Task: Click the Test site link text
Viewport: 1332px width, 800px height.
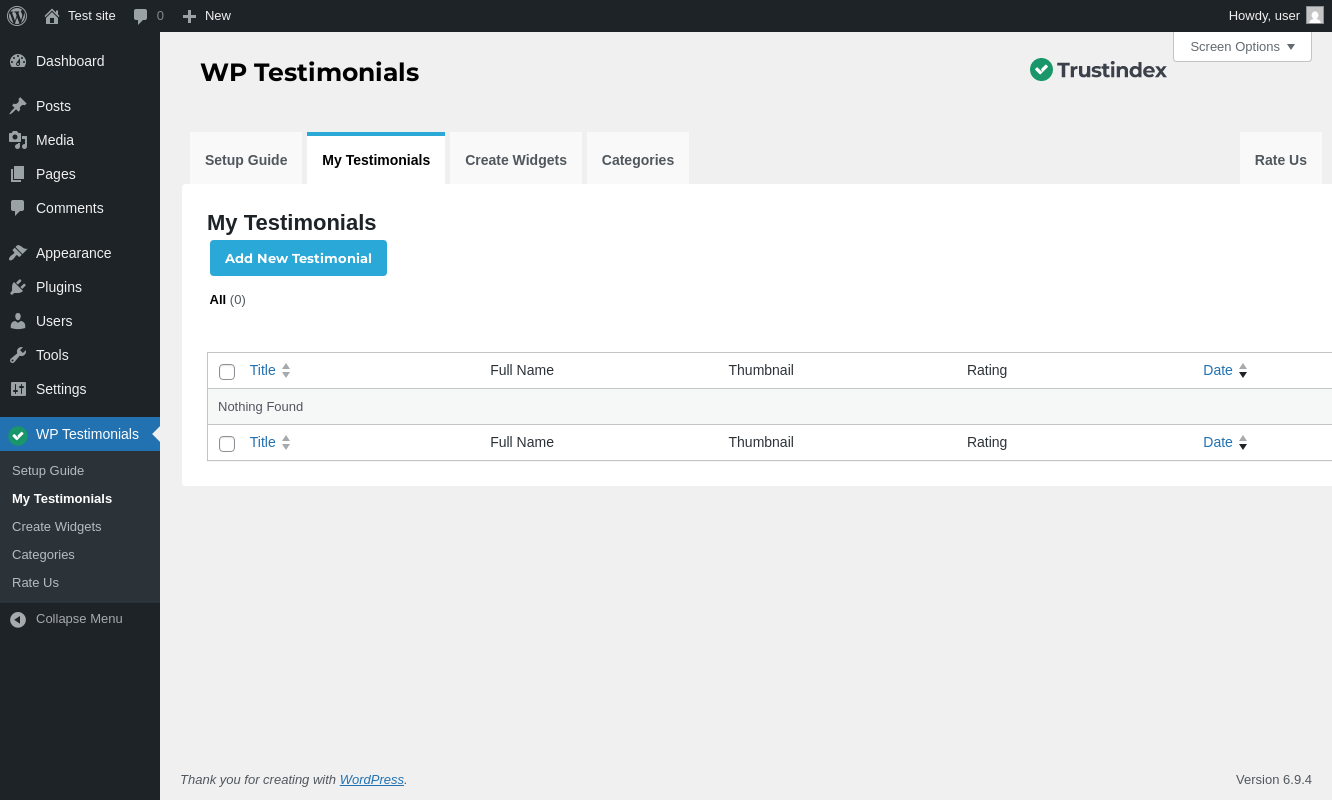Action: [92, 16]
